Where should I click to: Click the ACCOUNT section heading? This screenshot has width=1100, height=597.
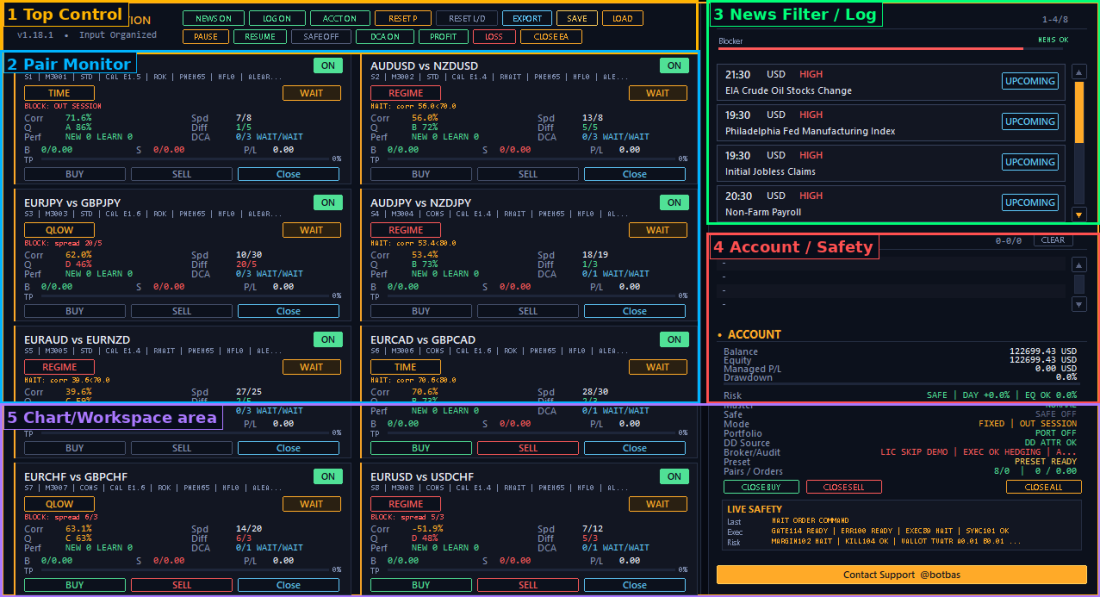pyautogui.click(x=754, y=335)
